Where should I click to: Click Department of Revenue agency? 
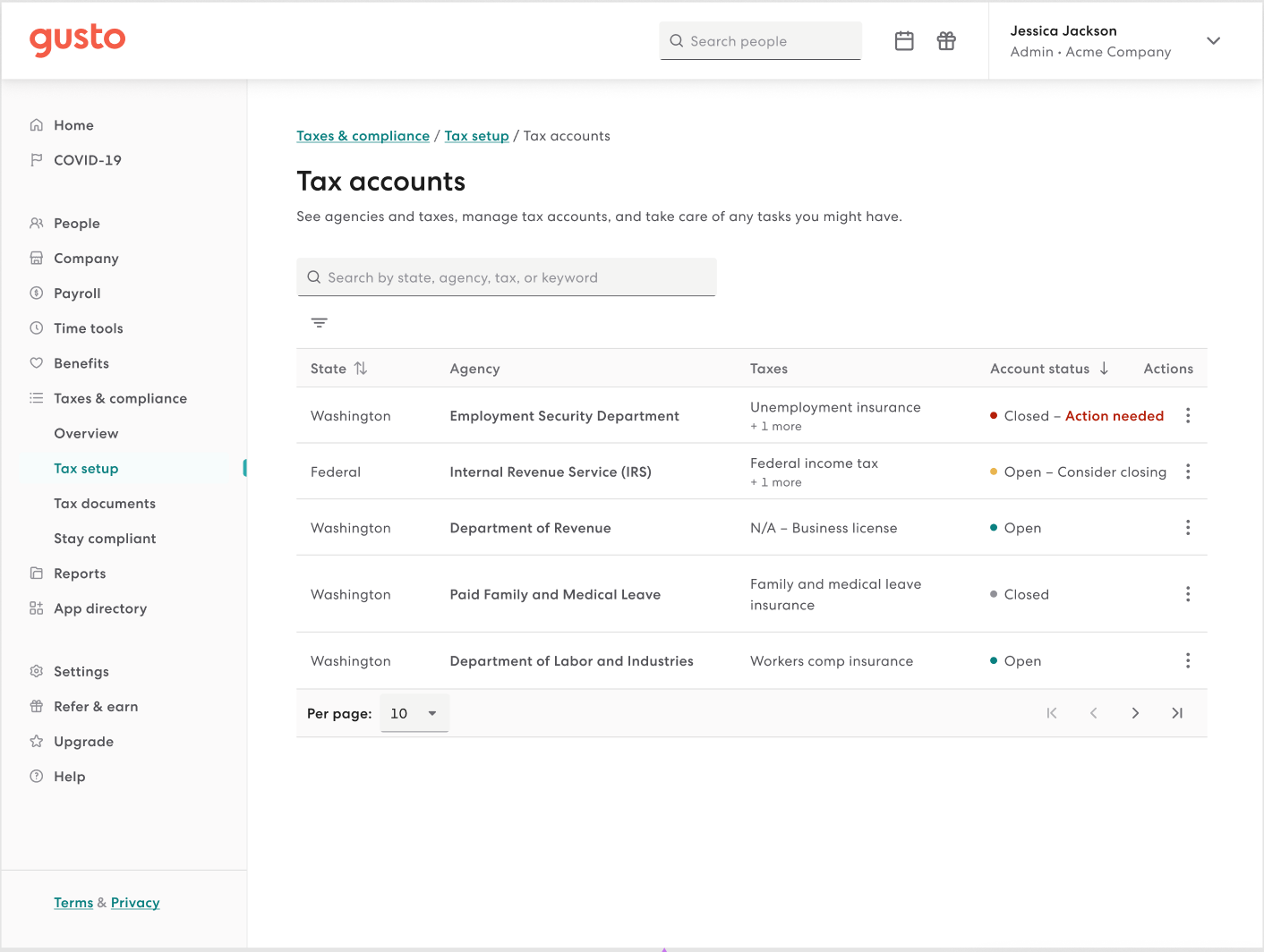click(x=531, y=528)
